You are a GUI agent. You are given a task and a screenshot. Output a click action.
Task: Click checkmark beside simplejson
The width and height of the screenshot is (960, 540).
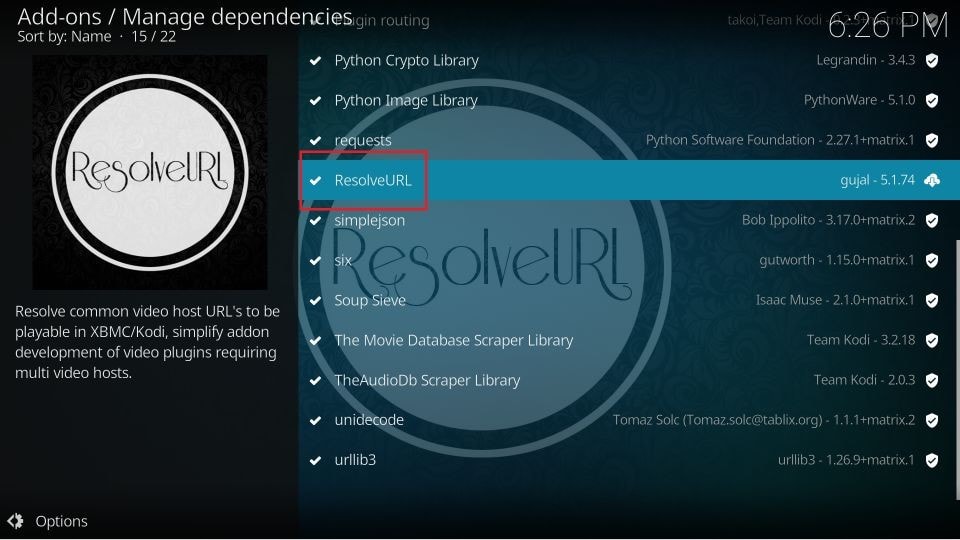(x=315, y=220)
